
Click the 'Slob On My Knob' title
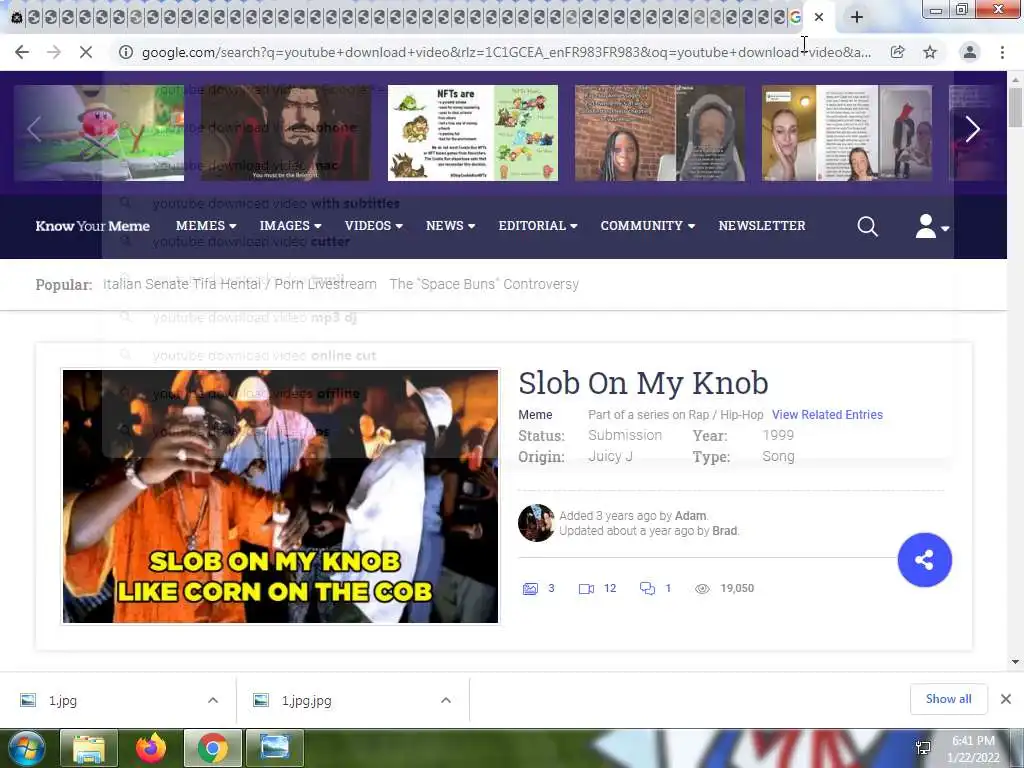(x=643, y=383)
